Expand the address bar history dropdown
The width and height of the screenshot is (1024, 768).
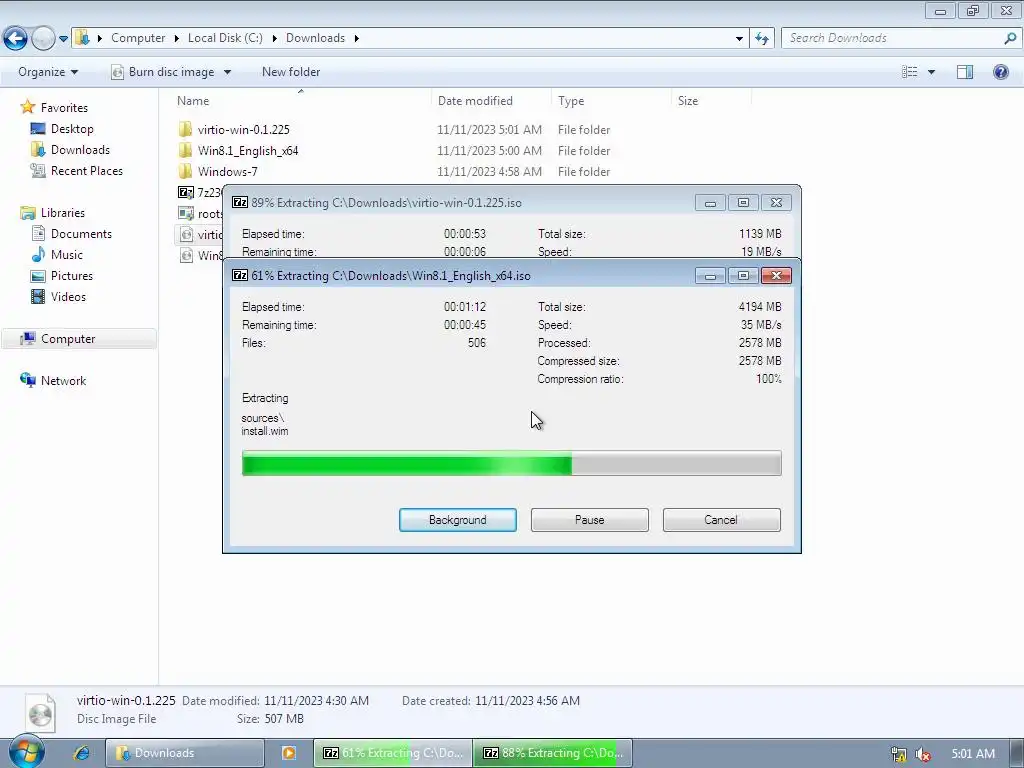pos(739,39)
